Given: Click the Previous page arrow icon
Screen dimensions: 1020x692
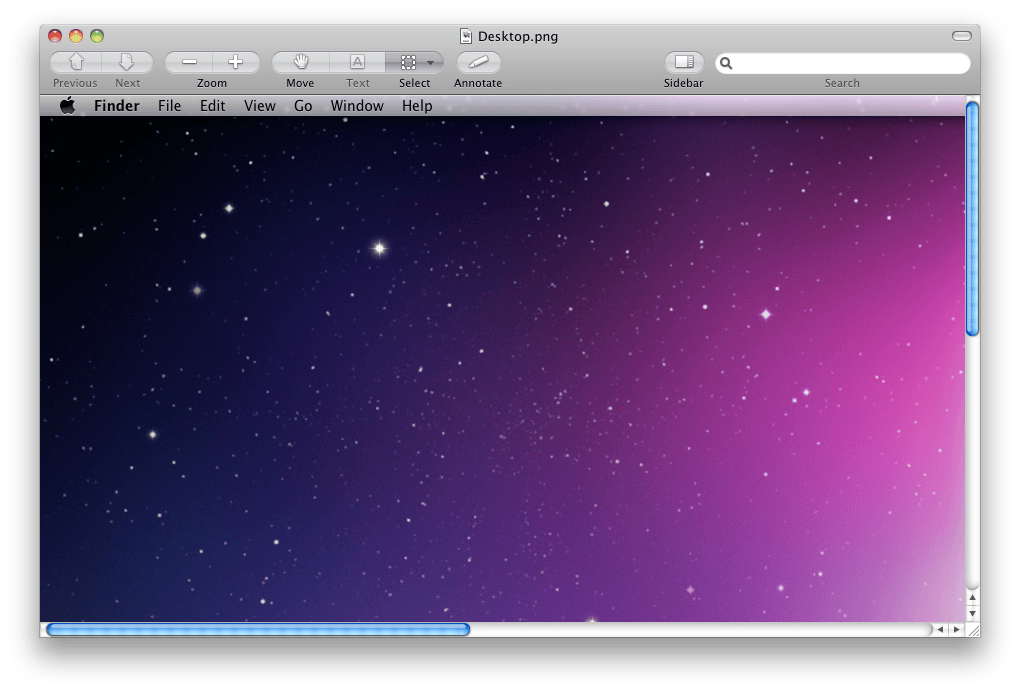Looking at the screenshot, I should [76, 62].
